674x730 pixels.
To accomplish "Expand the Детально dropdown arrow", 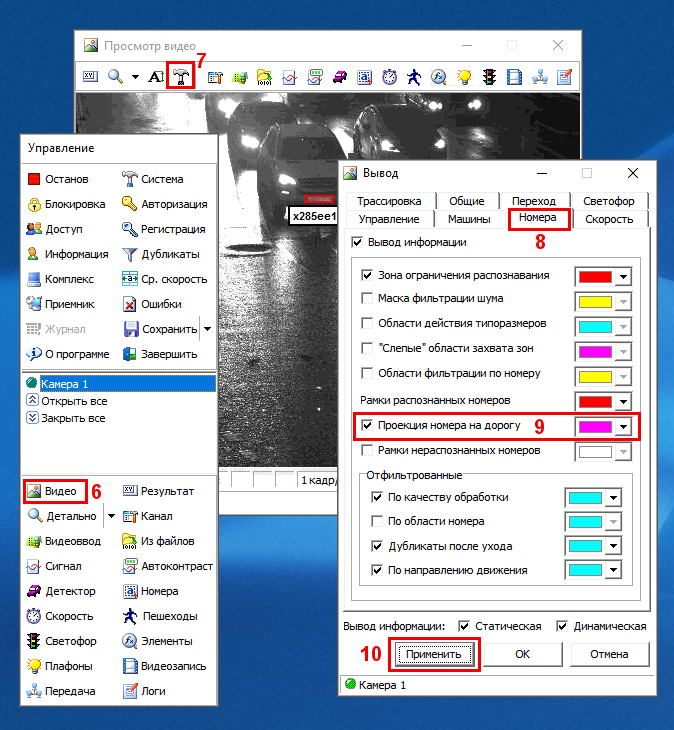I will coord(111,516).
